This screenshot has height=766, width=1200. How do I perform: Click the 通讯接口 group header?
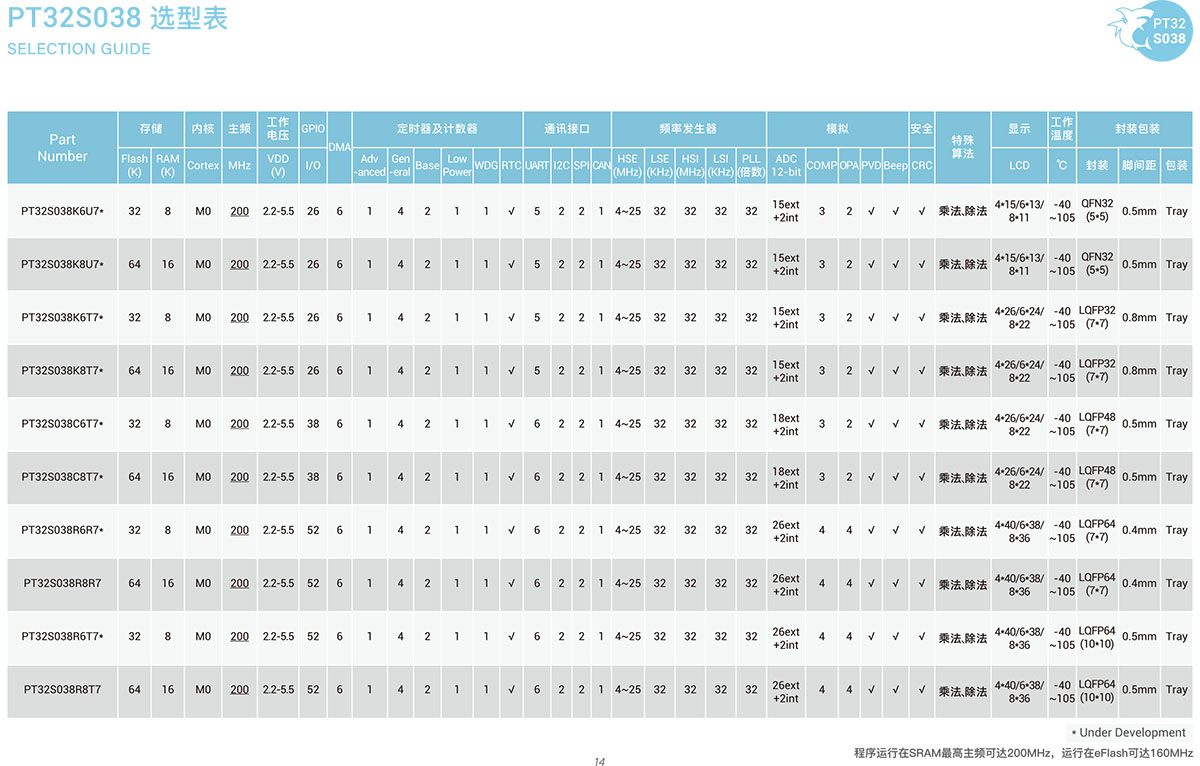pyautogui.click(x=566, y=129)
